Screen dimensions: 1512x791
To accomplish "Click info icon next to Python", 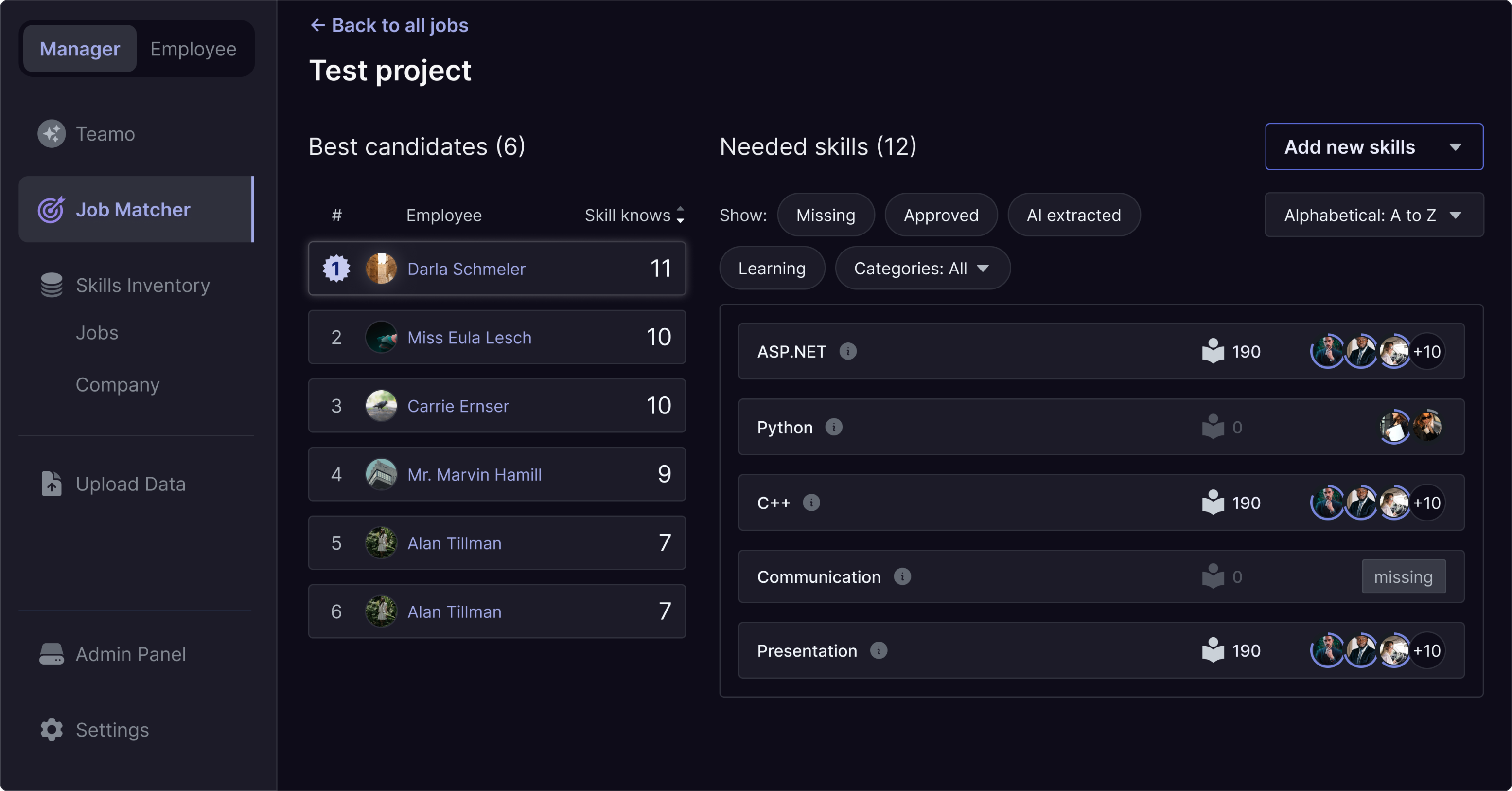I will click(x=833, y=427).
